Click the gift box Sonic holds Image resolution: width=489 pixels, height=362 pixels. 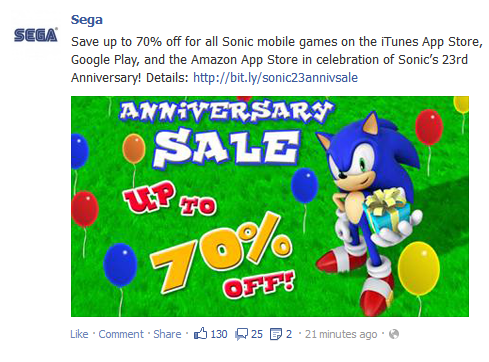pos(387,208)
